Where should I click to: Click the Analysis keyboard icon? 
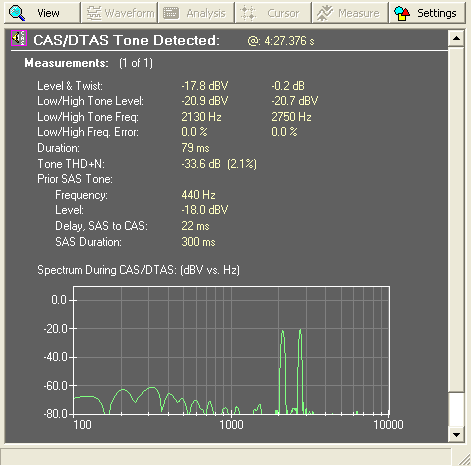click(x=171, y=13)
